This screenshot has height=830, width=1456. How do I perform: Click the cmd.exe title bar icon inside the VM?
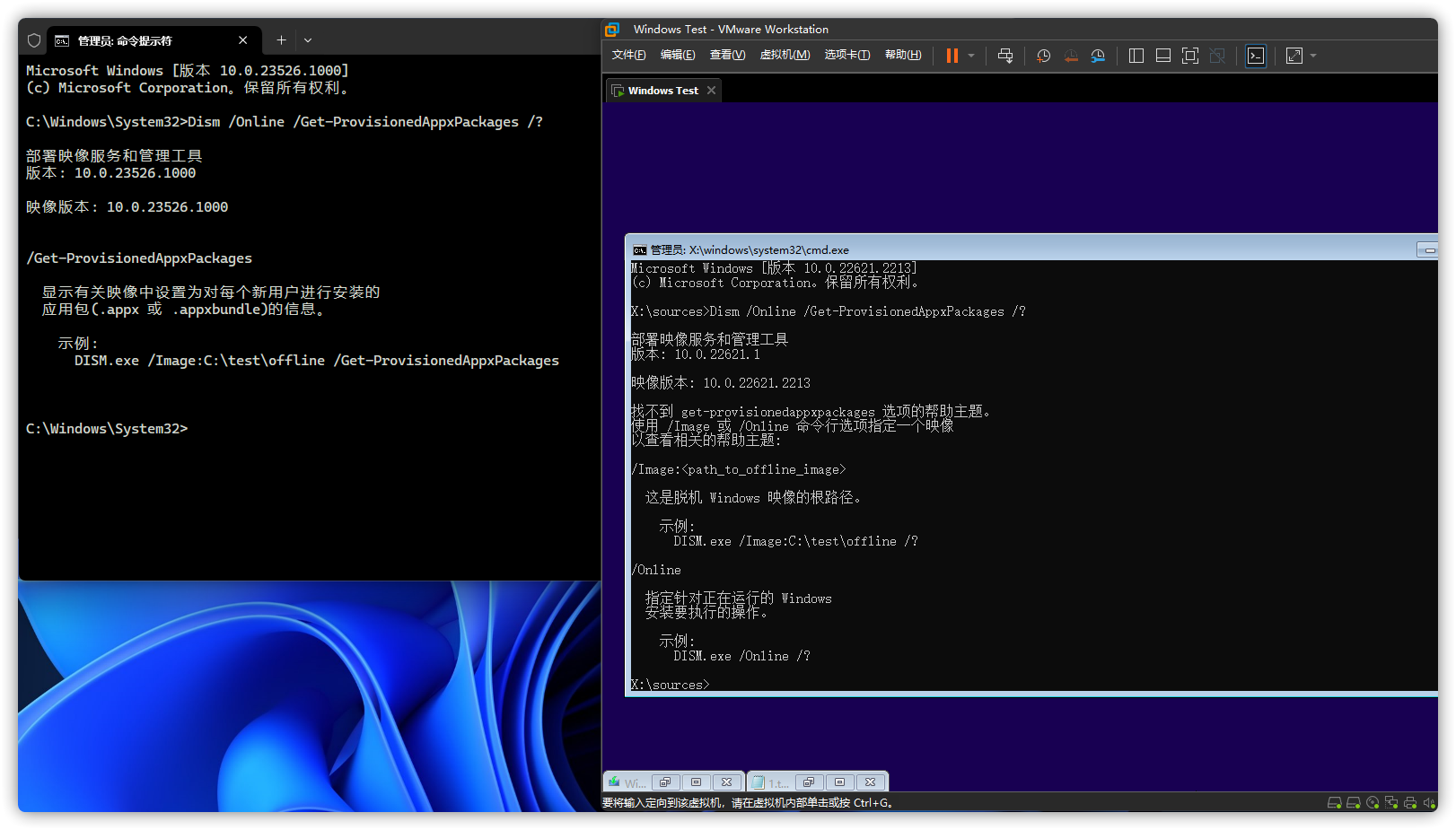click(x=639, y=250)
